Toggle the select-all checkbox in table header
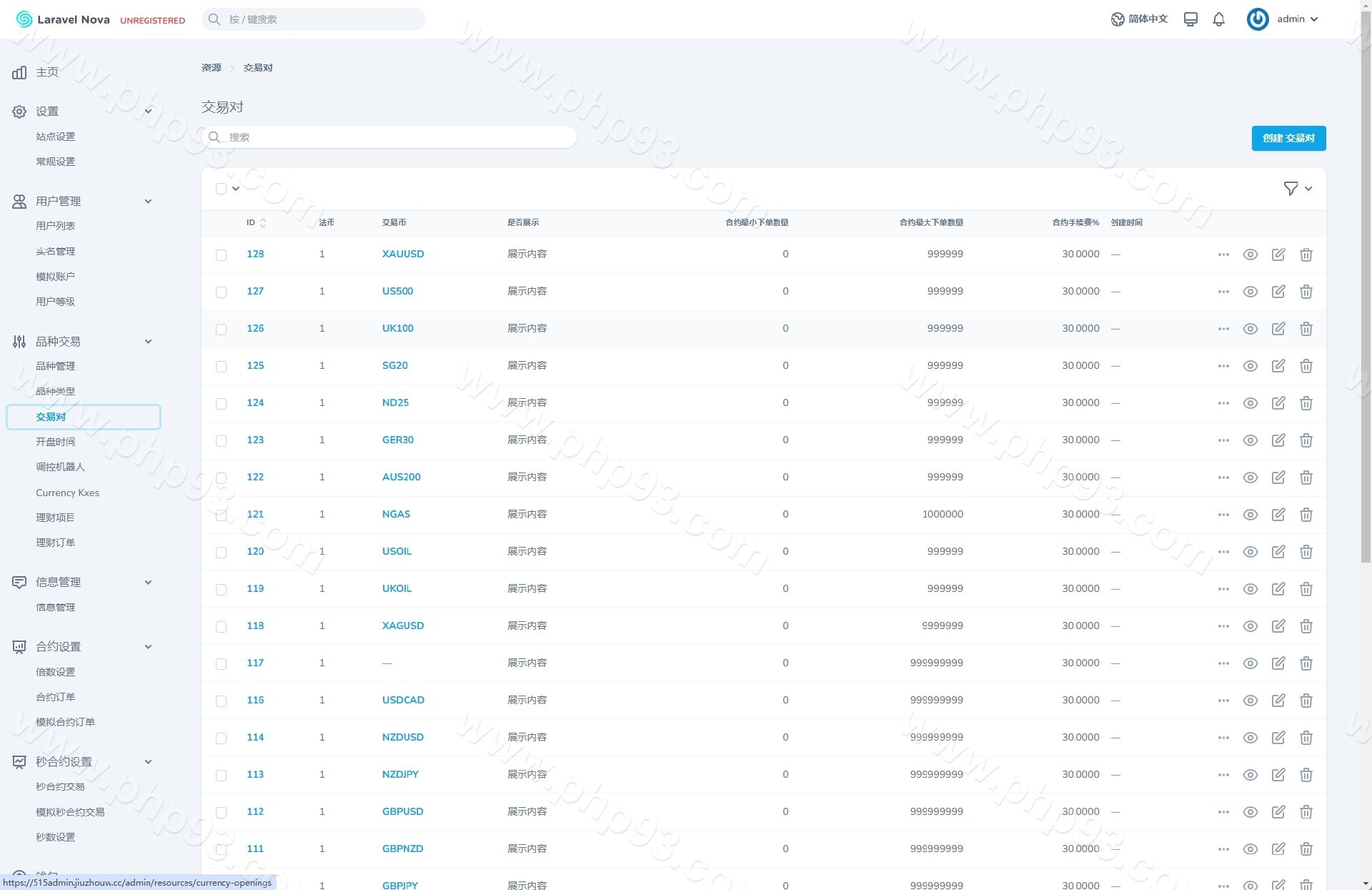 [221, 189]
